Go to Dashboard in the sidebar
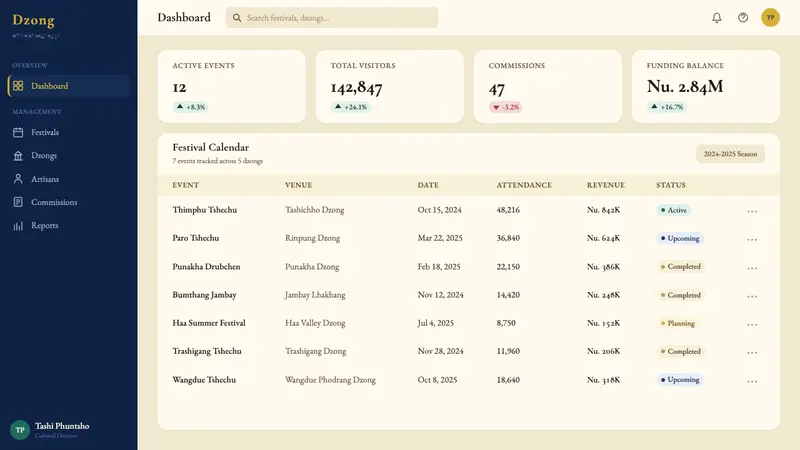The width and height of the screenshot is (800, 450). tap(69, 86)
